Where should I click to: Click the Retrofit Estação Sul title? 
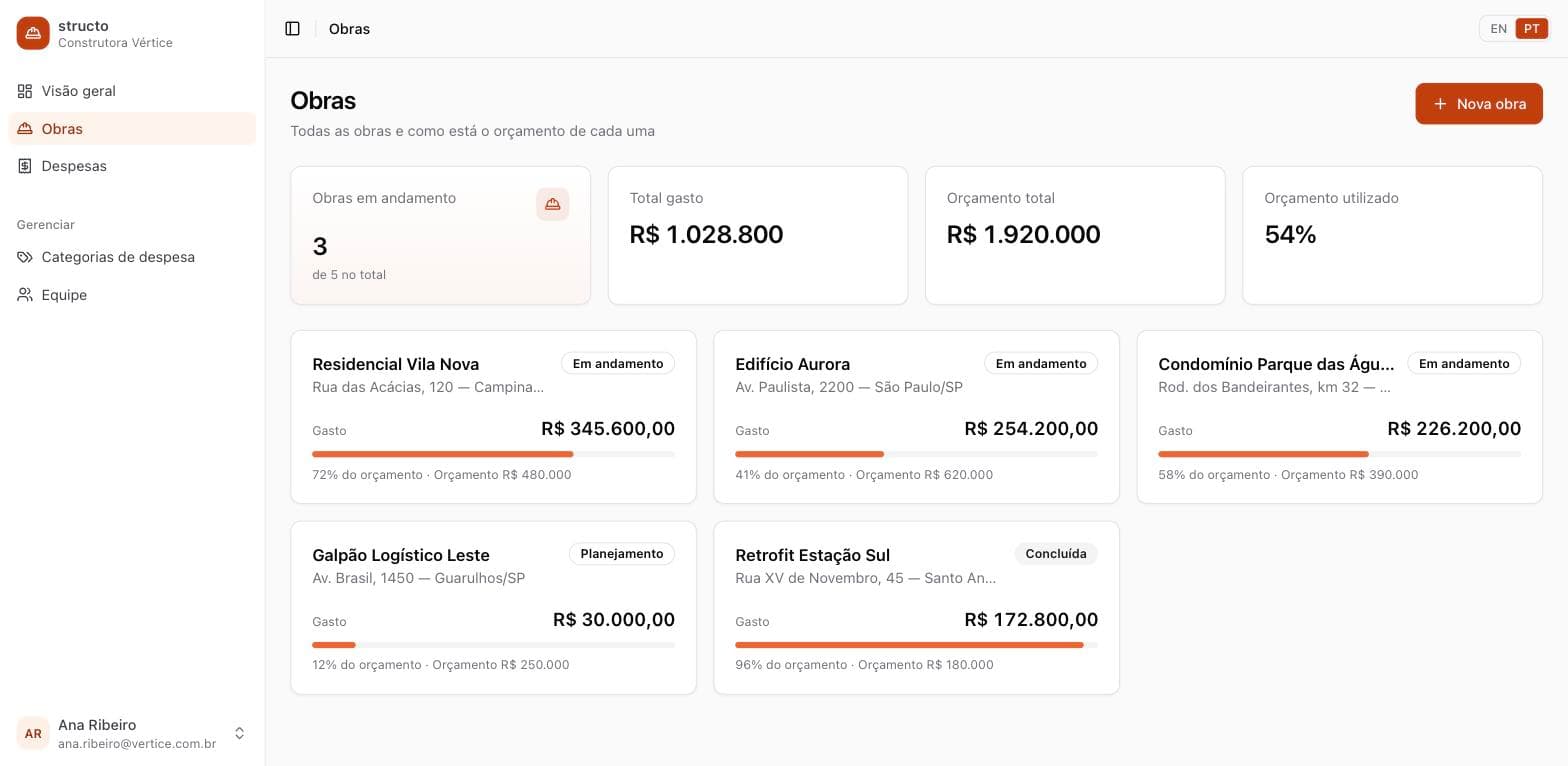(x=812, y=555)
